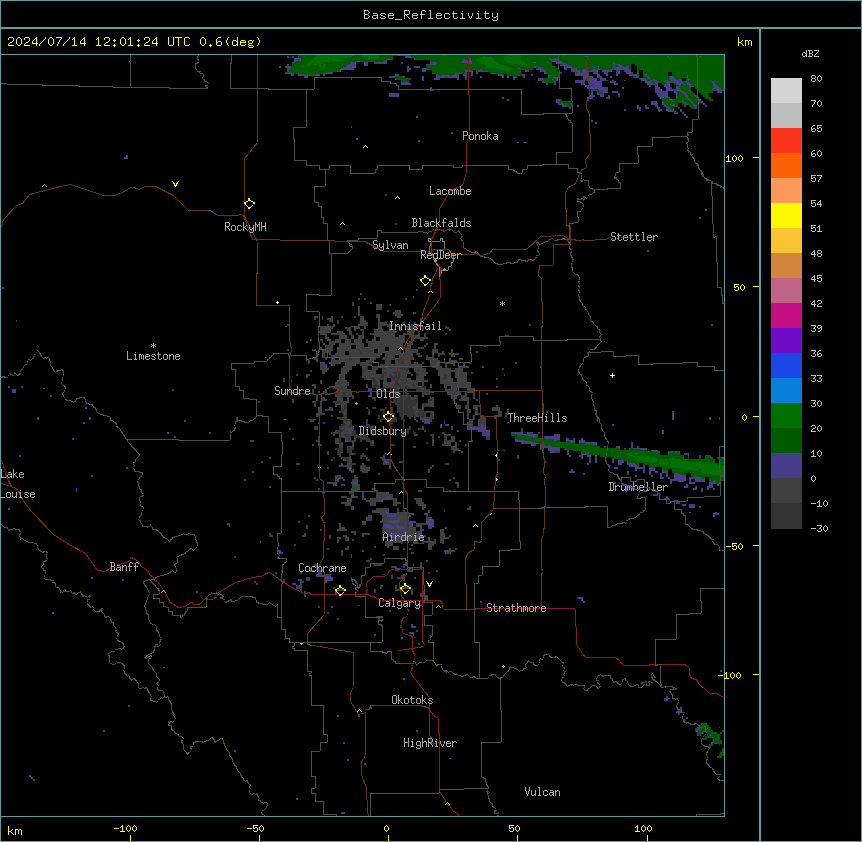Click the Calgary city label
Screen dimensions: 862x842
click(400, 603)
